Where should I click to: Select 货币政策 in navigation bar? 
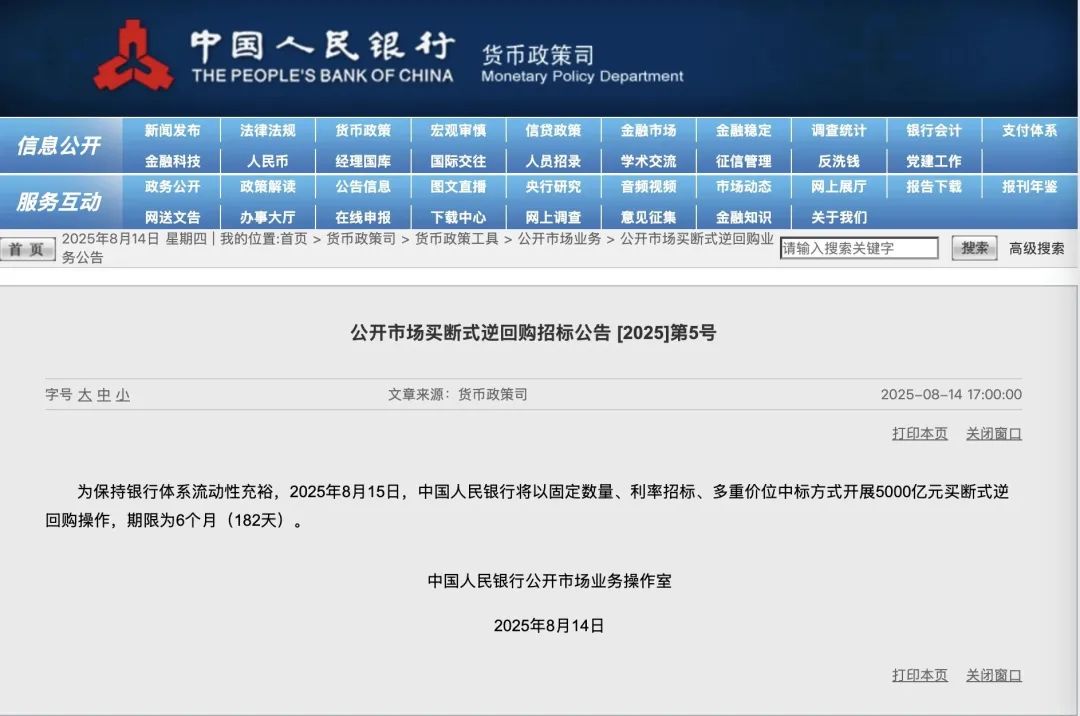coord(363,130)
